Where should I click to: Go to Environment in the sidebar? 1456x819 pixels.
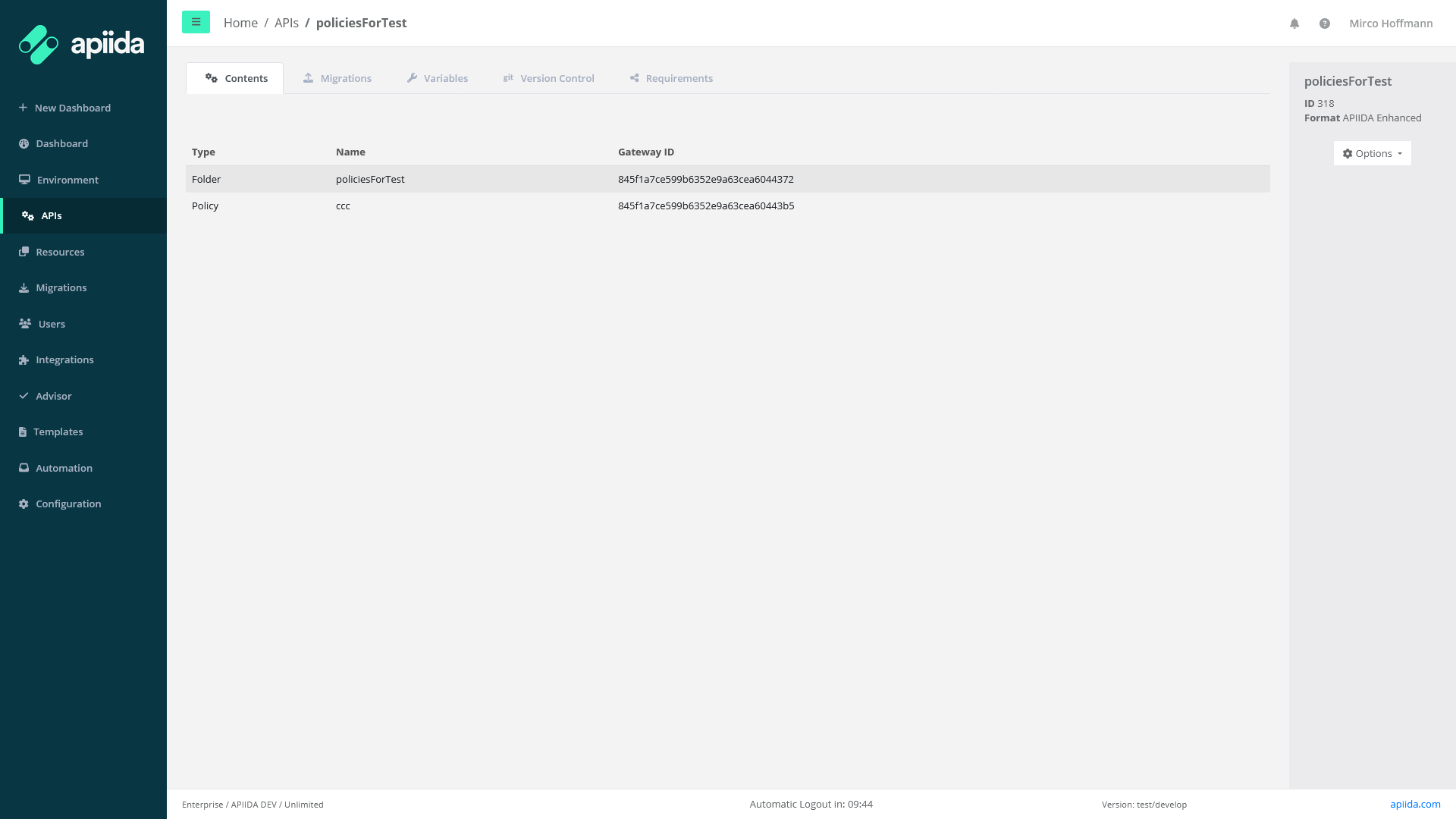coord(67,180)
